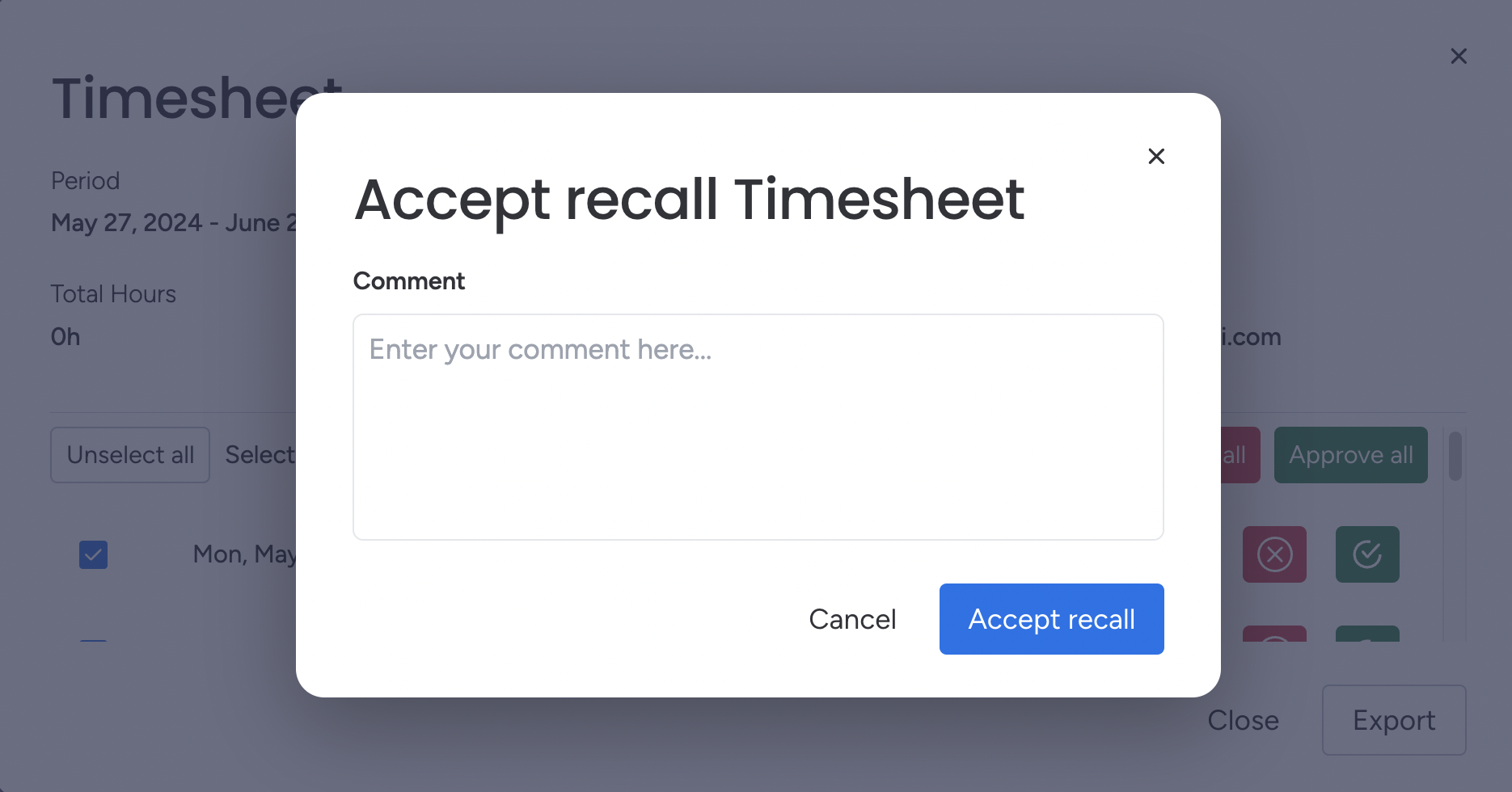Export the timesheet data

tap(1393, 719)
